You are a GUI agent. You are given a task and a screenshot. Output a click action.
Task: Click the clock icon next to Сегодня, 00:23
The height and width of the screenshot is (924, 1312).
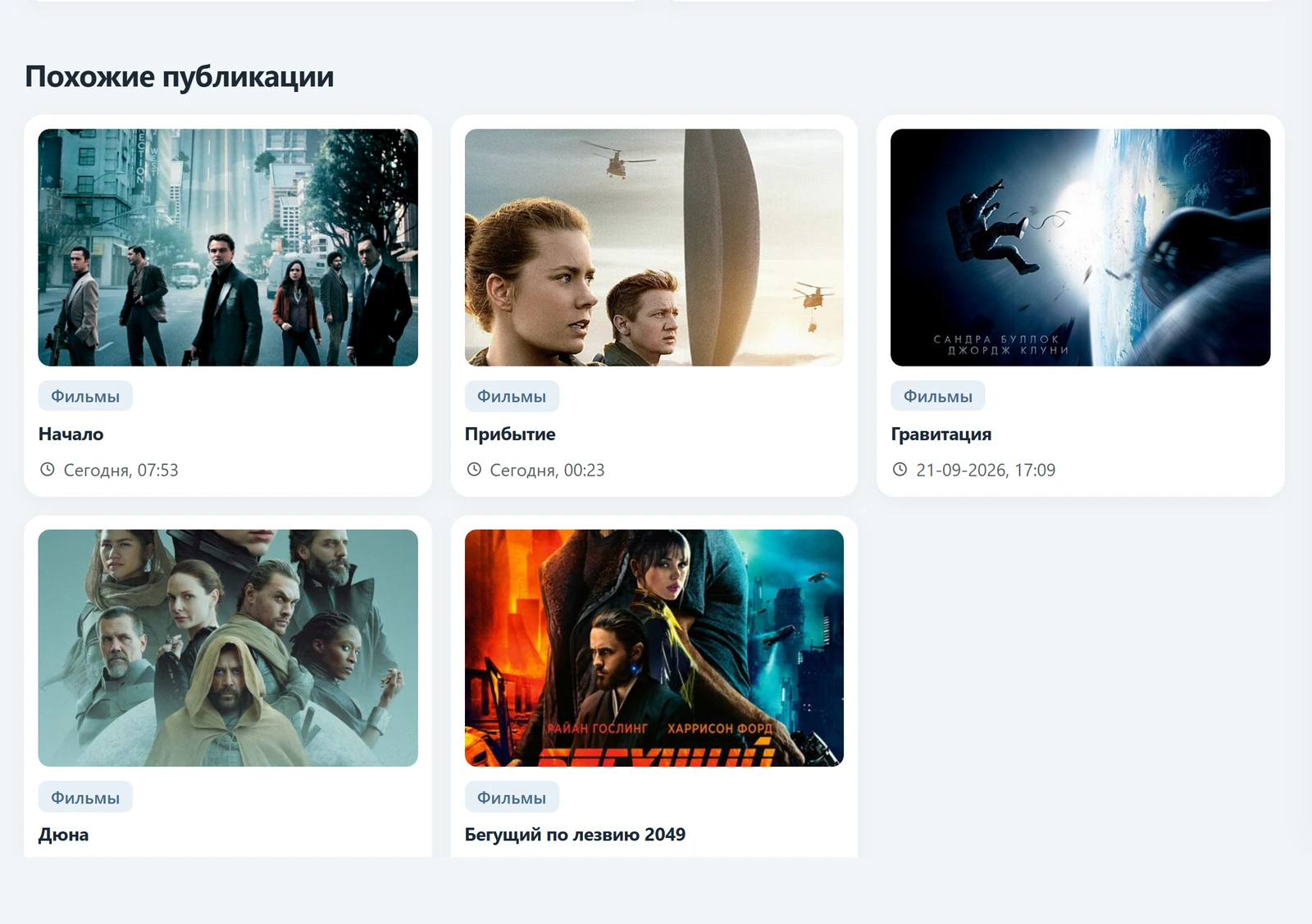474,470
